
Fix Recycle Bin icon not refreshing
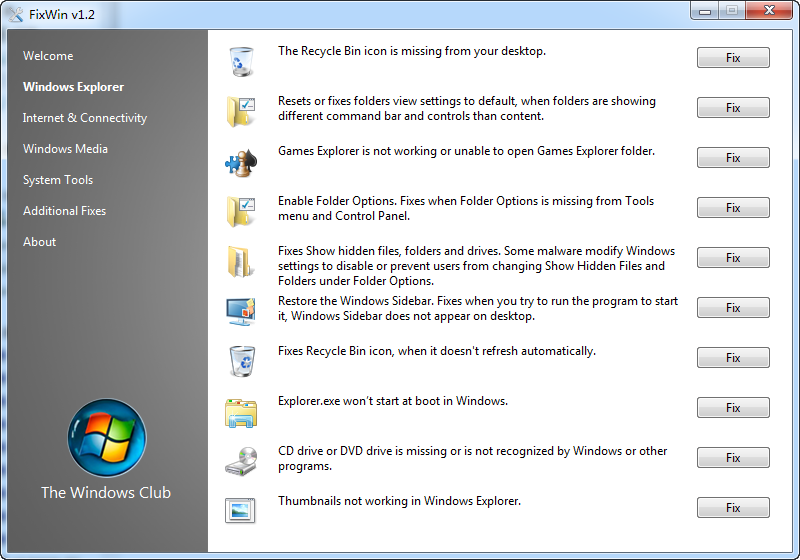coord(733,358)
